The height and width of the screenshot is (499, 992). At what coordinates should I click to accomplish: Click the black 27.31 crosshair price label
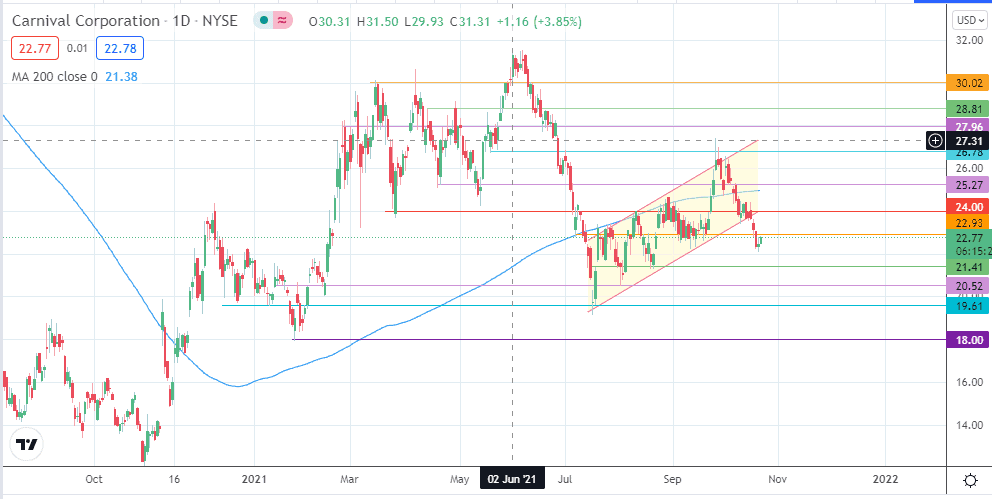point(967,140)
